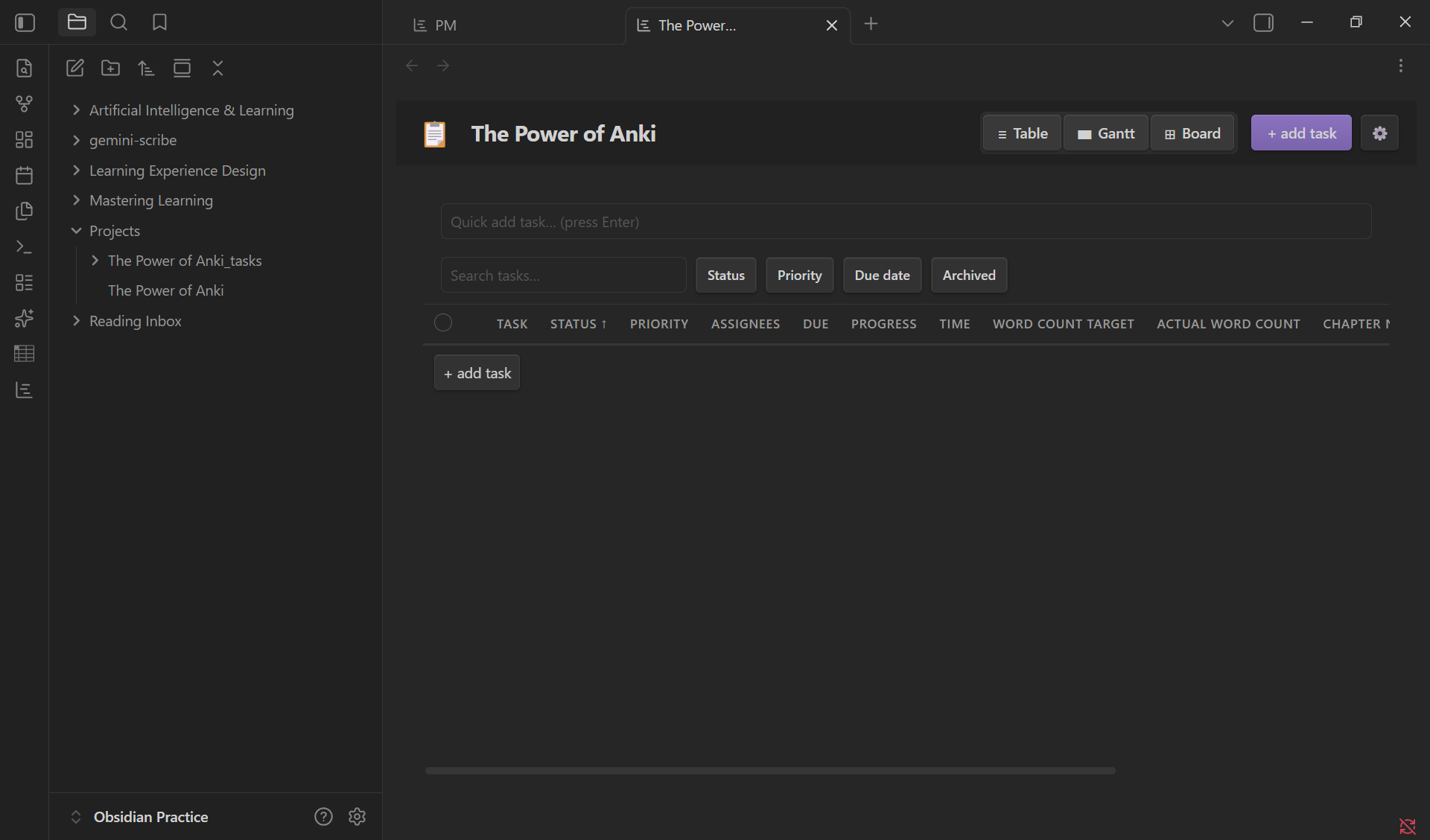This screenshot has height=840, width=1430.
Task: Click the collapse all folders icon
Action: (217, 68)
